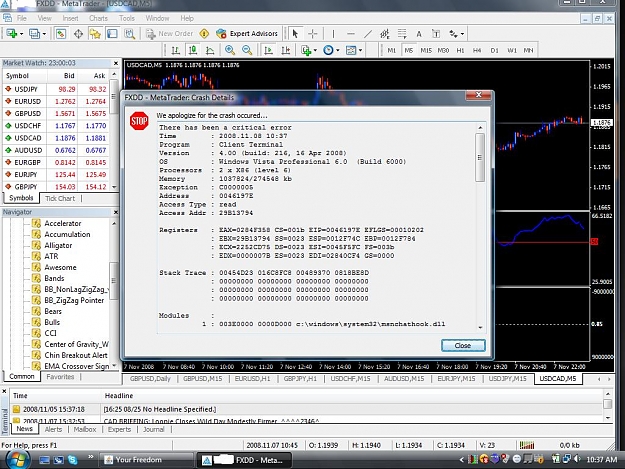This screenshot has width=625, height=469.
Task: Click the Windows Start orb
Action: [x=16, y=459]
